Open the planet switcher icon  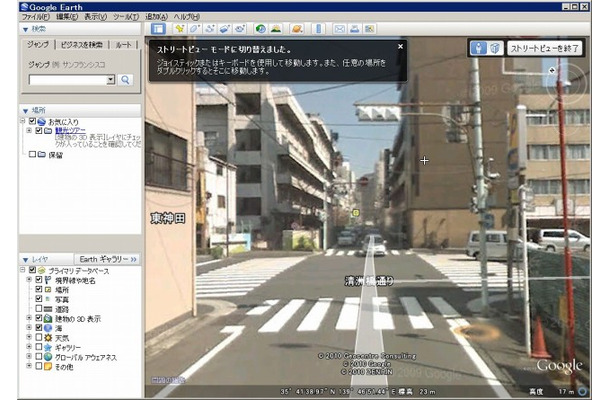pos(297,29)
